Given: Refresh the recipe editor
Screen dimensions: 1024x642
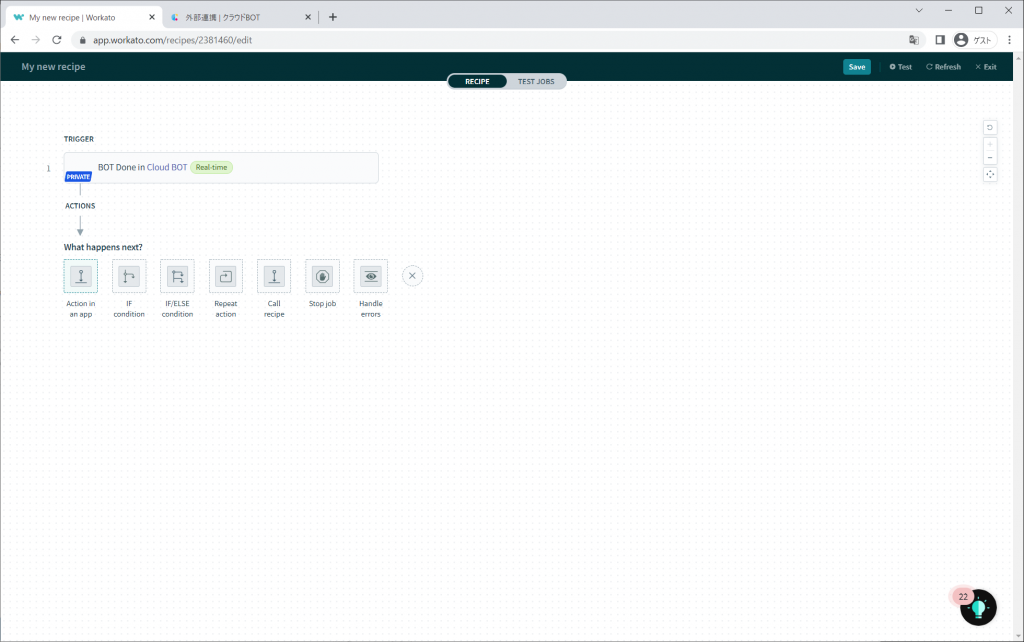Looking at the screenshot, I should 943,67.
